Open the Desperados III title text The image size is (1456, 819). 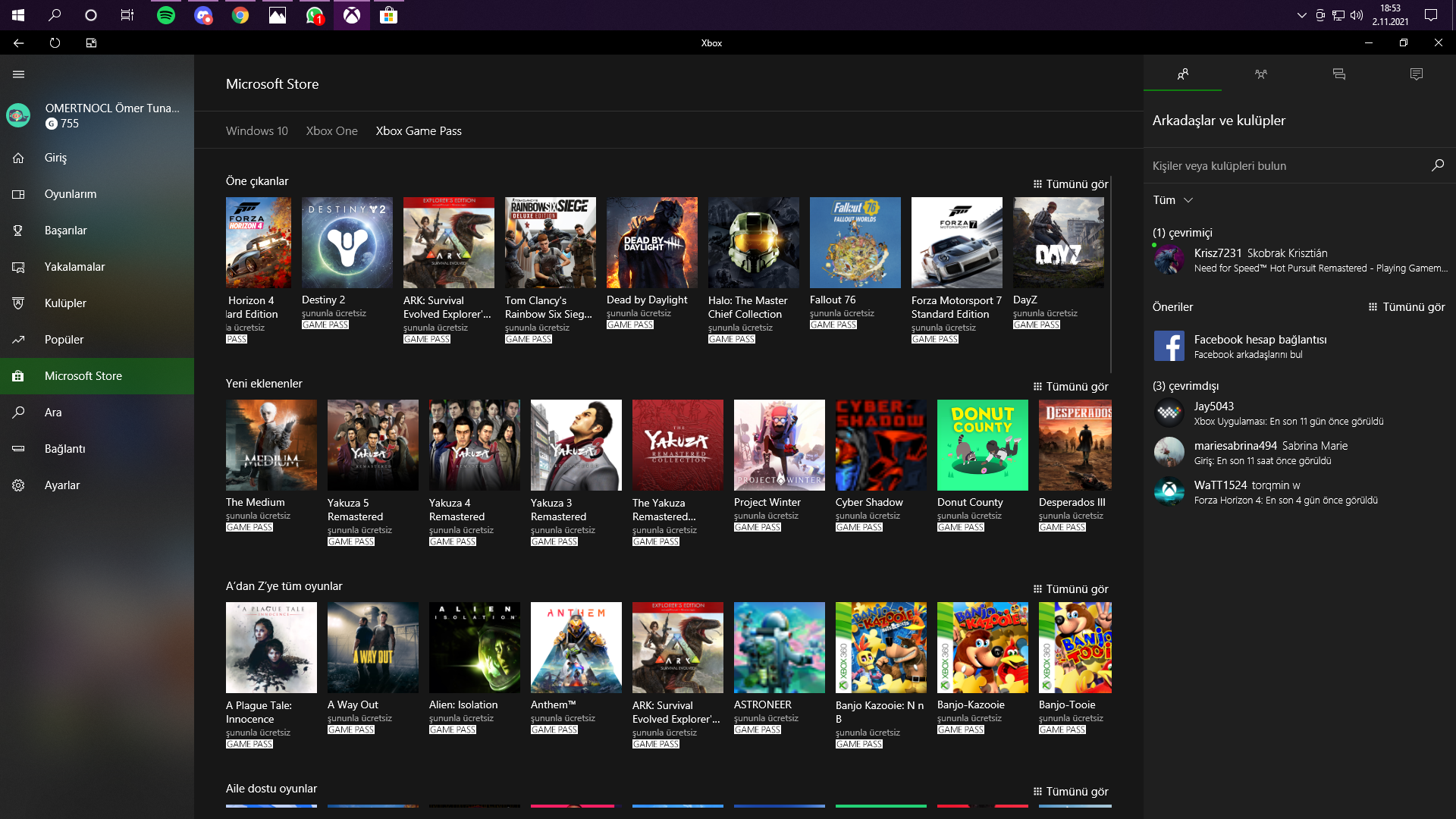(1072, 502)
